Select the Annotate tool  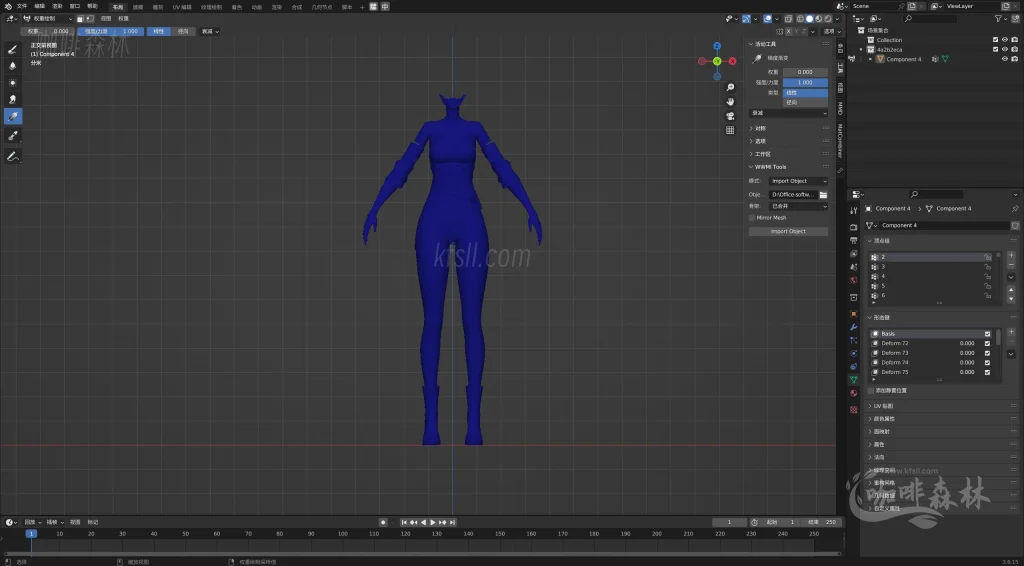point(12,156)
